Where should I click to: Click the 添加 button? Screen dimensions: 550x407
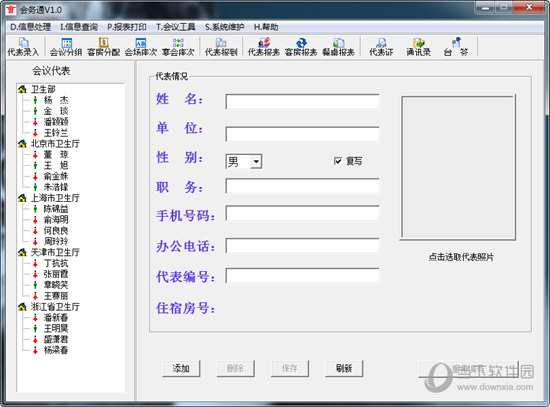pos(181,368)
